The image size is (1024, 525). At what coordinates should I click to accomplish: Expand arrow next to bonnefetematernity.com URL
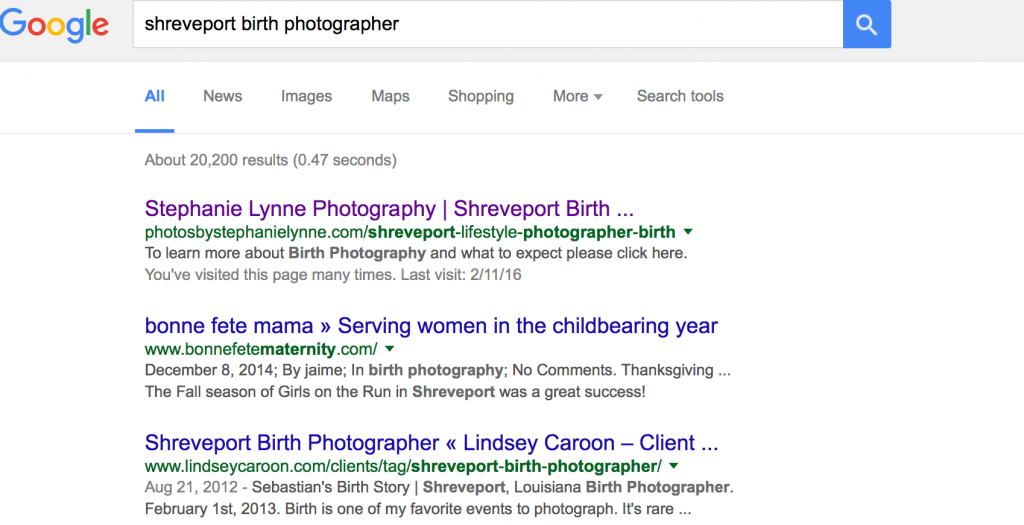tap(389, 349)
